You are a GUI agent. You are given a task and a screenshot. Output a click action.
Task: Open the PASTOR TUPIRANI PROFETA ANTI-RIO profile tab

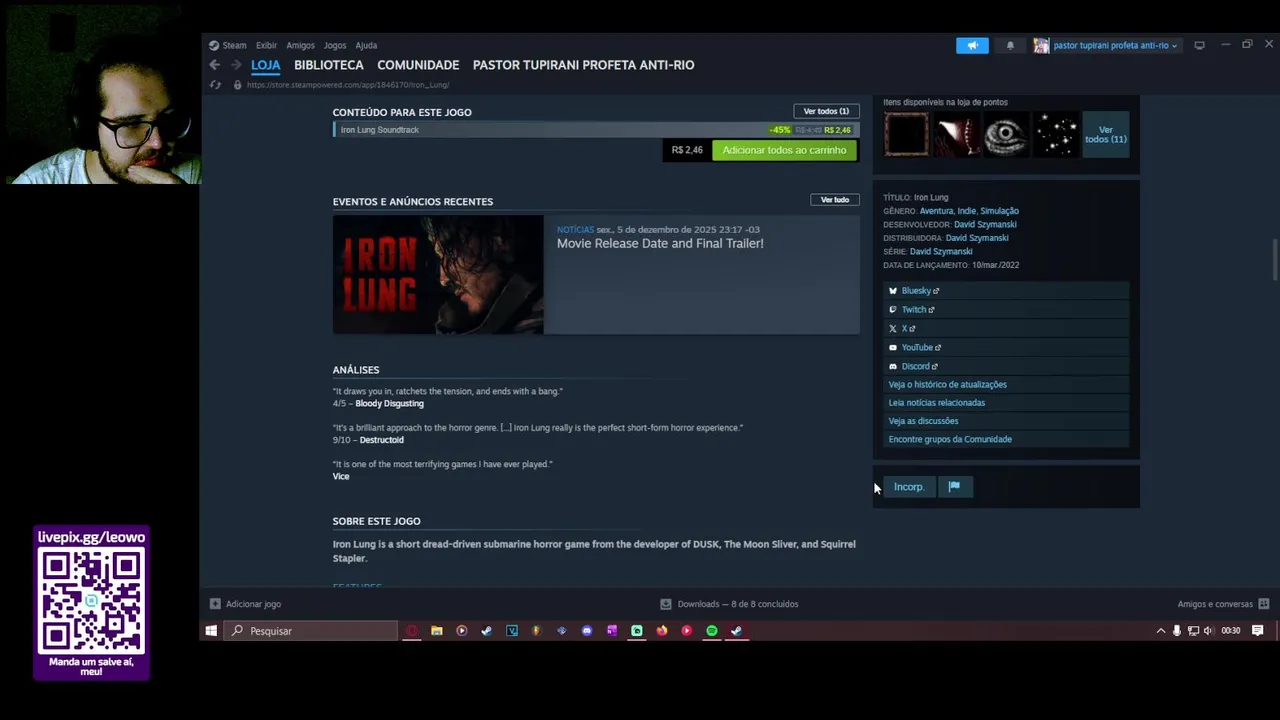pyautogui.click(x=583, y=65)
